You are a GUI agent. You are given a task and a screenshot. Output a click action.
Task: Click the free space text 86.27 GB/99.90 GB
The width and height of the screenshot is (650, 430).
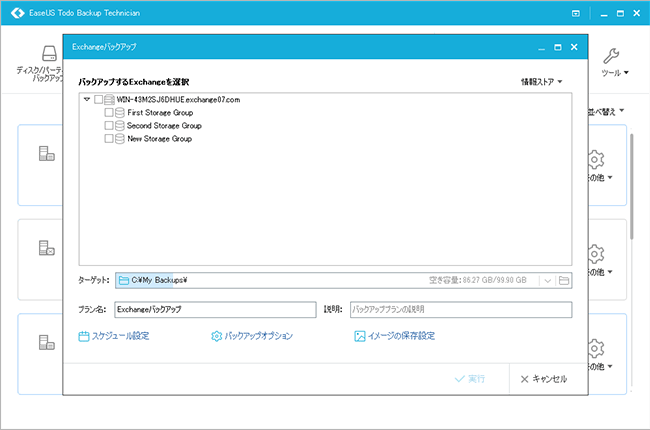tap(495, 280)
